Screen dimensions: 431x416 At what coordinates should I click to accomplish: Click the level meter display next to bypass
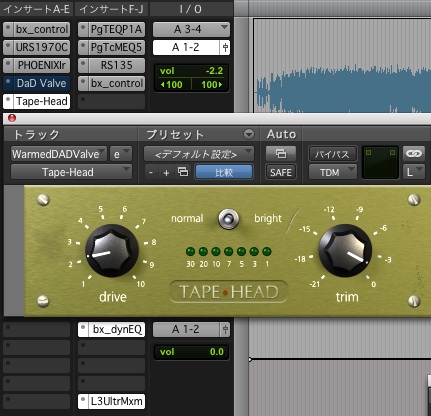tap(380, 162)
